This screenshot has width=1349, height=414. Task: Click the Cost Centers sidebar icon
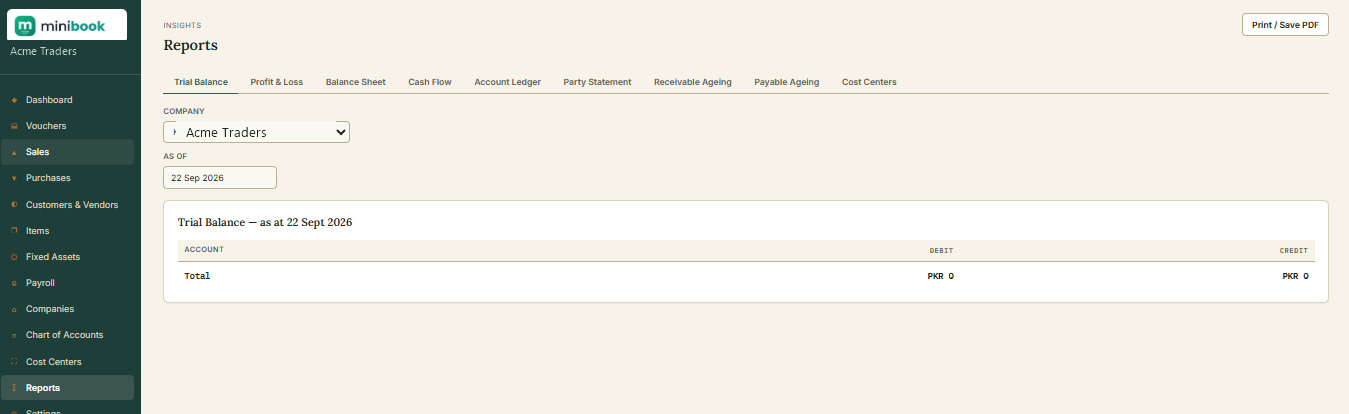coord(14,362)
